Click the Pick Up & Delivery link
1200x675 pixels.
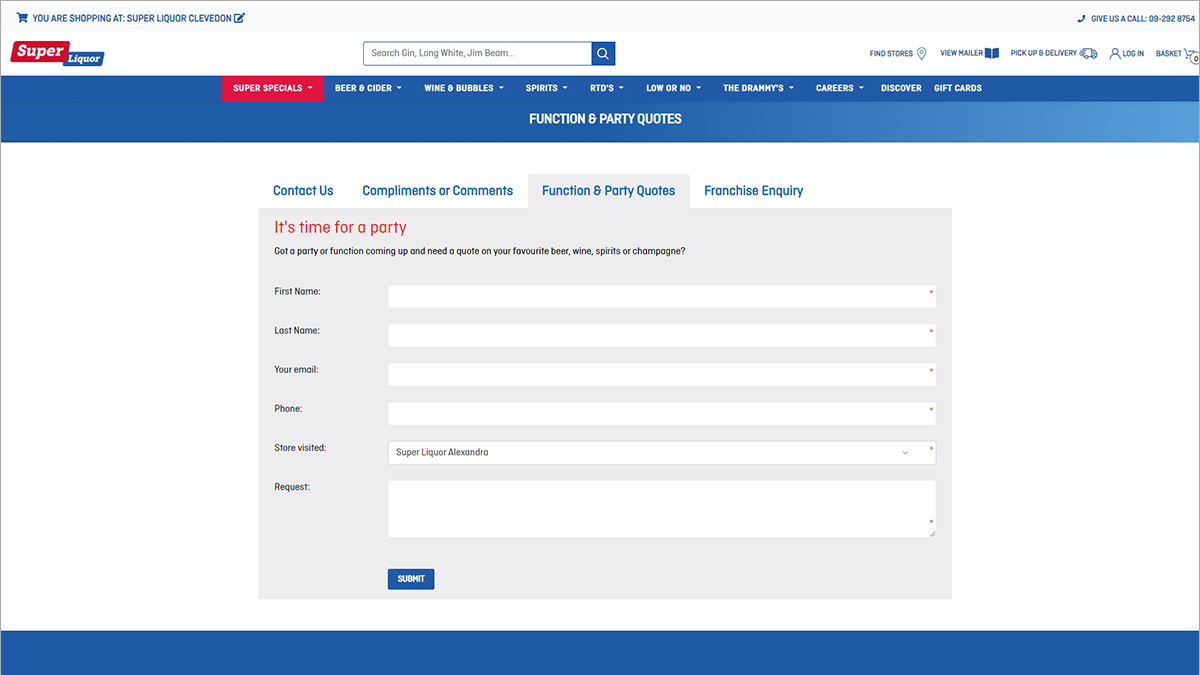pos(1044,54)
